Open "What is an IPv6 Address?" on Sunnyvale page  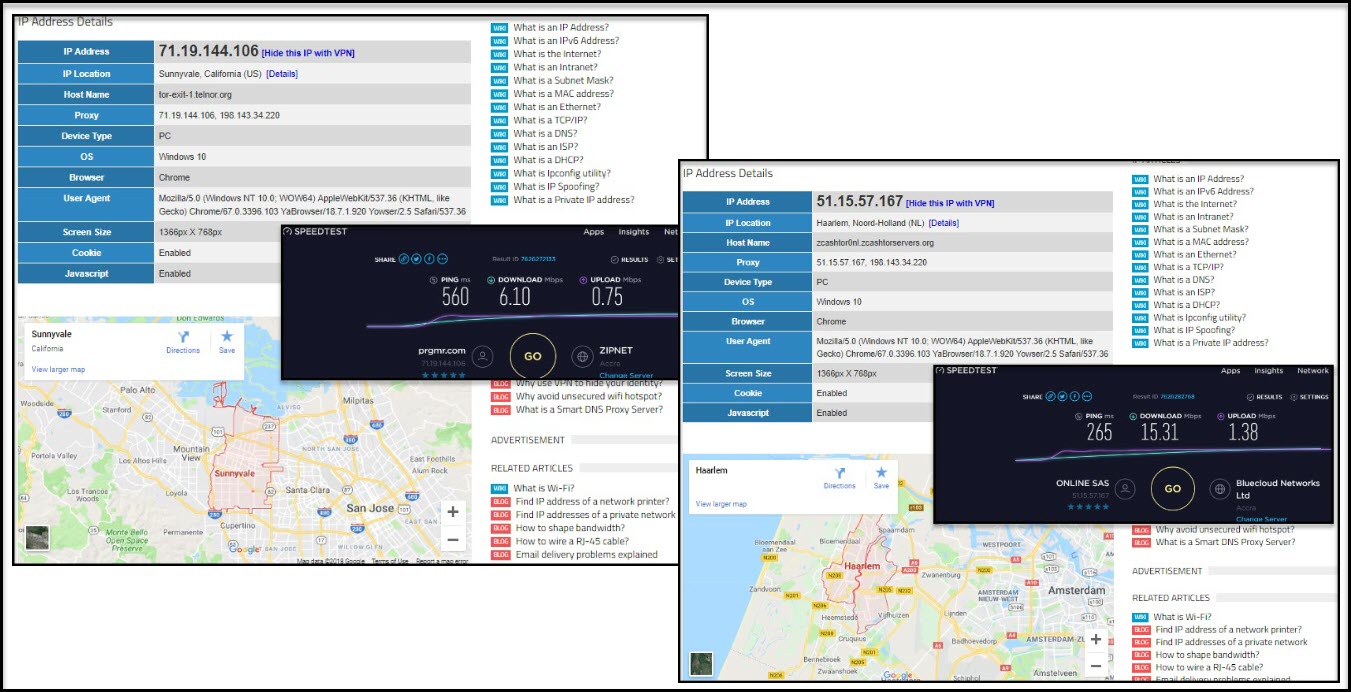click(566, 41)
